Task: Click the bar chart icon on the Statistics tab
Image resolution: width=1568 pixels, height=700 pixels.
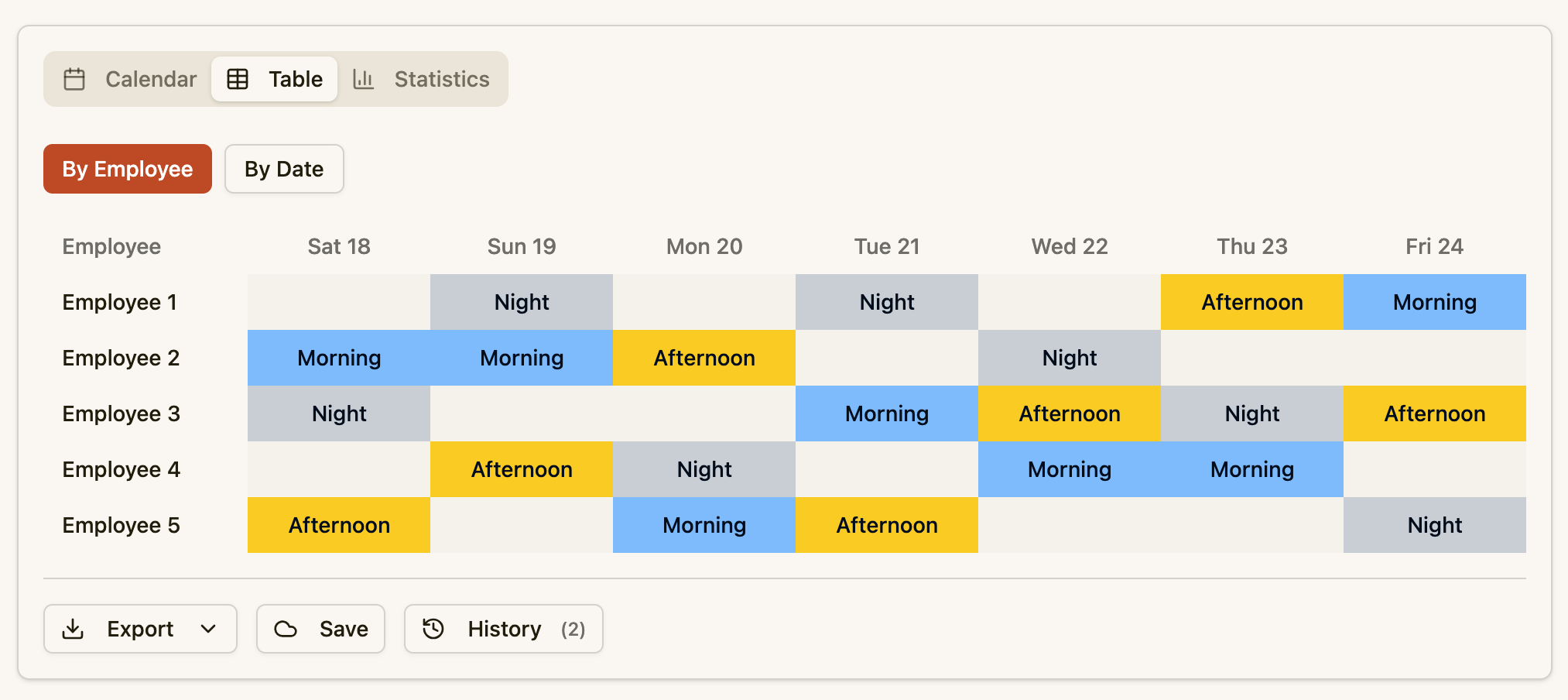Action: pyautogui.click(x=363, y=78)
